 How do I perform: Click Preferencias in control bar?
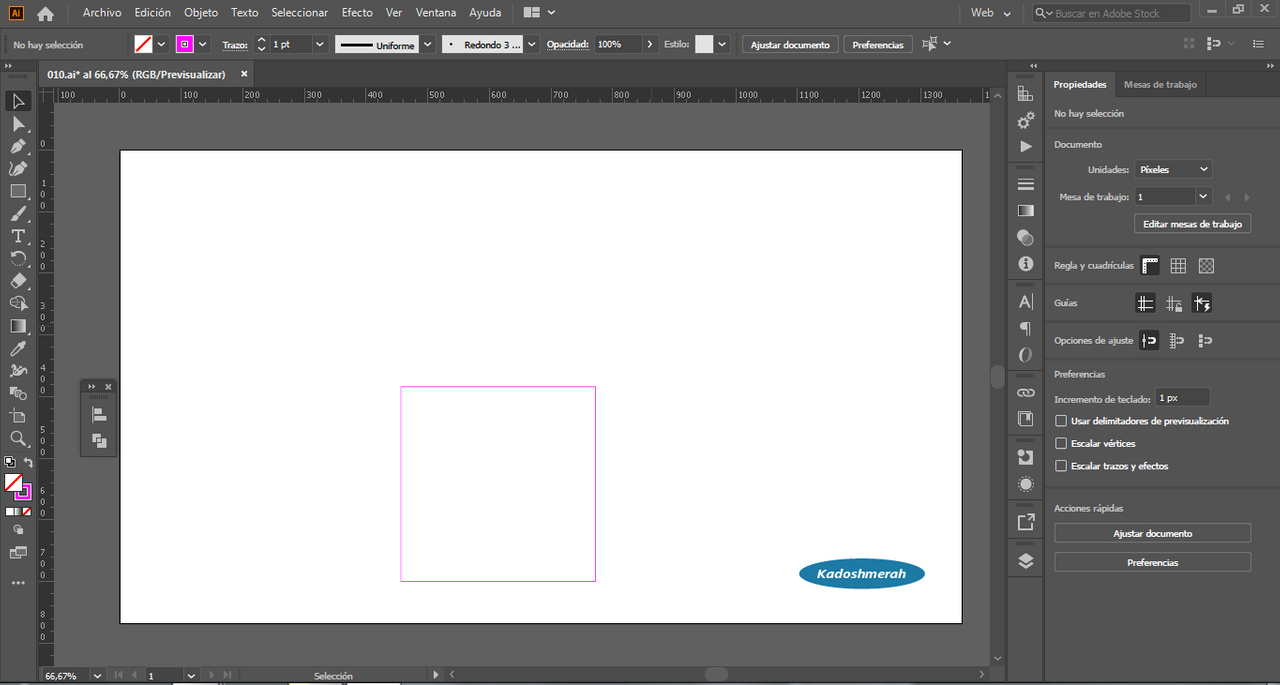pos(878,45)
